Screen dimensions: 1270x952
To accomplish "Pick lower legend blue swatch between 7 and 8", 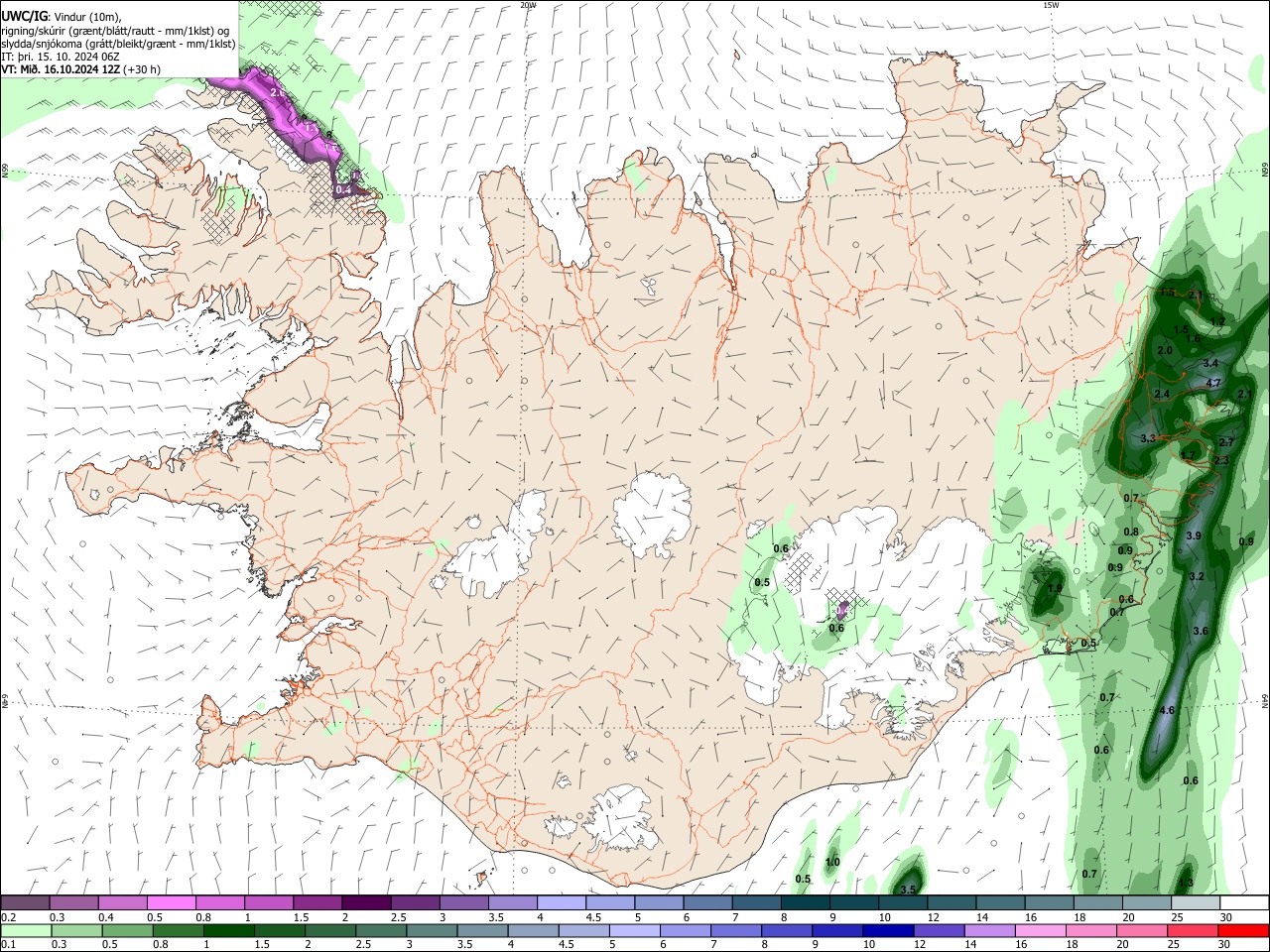I will coord(738,930).
